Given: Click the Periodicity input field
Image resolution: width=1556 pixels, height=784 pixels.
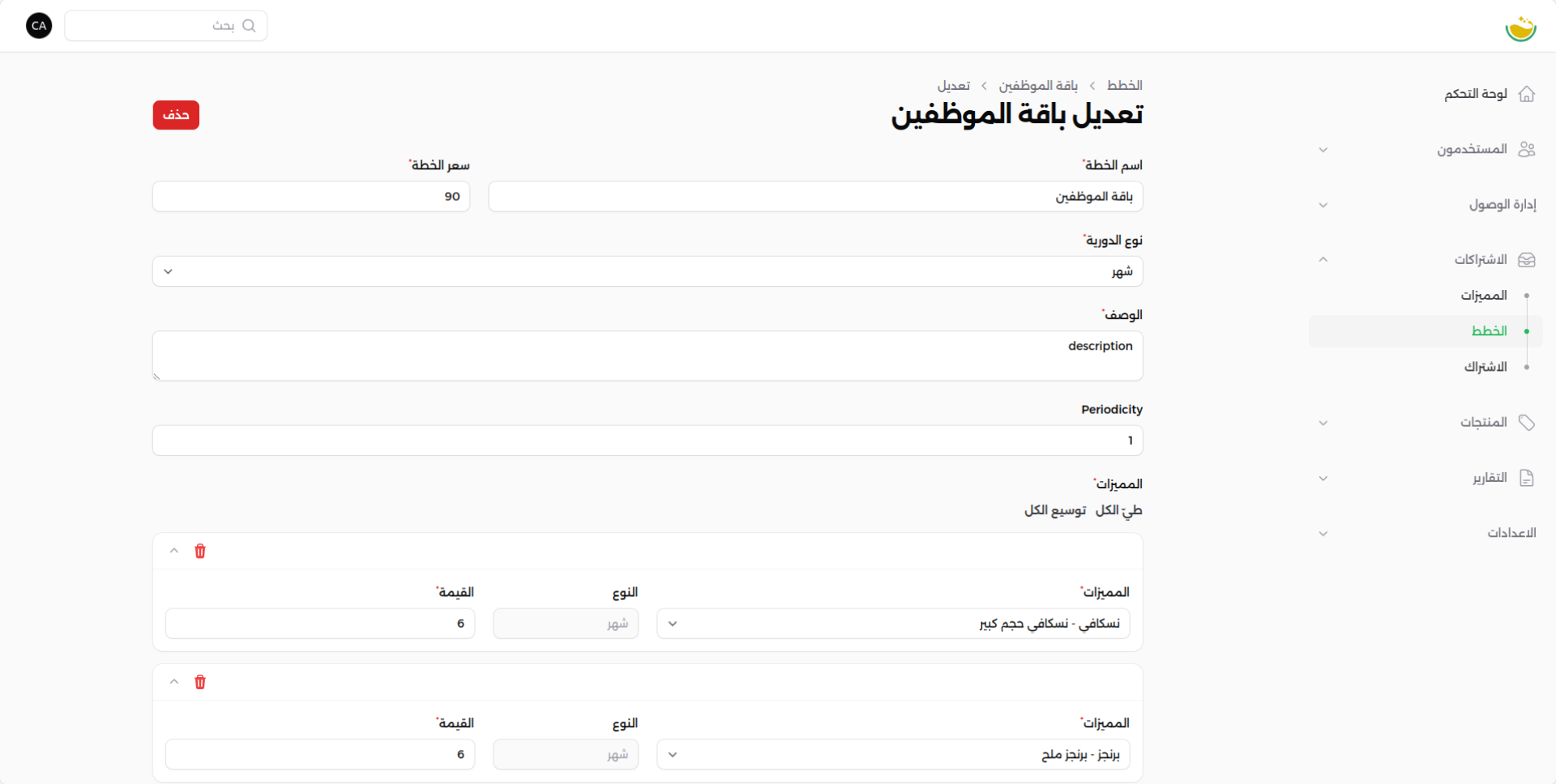Looking at the screenshot, I should pyautogui.click(x=648, y=441).
